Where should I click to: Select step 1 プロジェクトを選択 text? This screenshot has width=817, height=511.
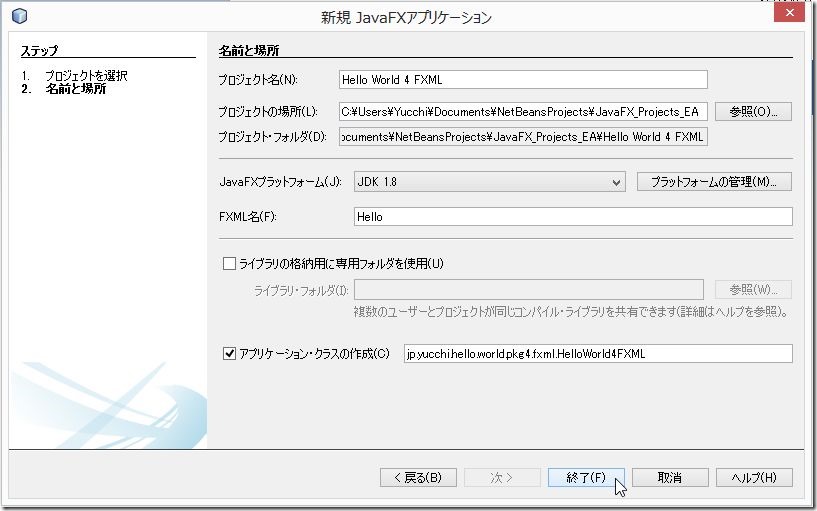pyautogui.click(x=86, y=76)
